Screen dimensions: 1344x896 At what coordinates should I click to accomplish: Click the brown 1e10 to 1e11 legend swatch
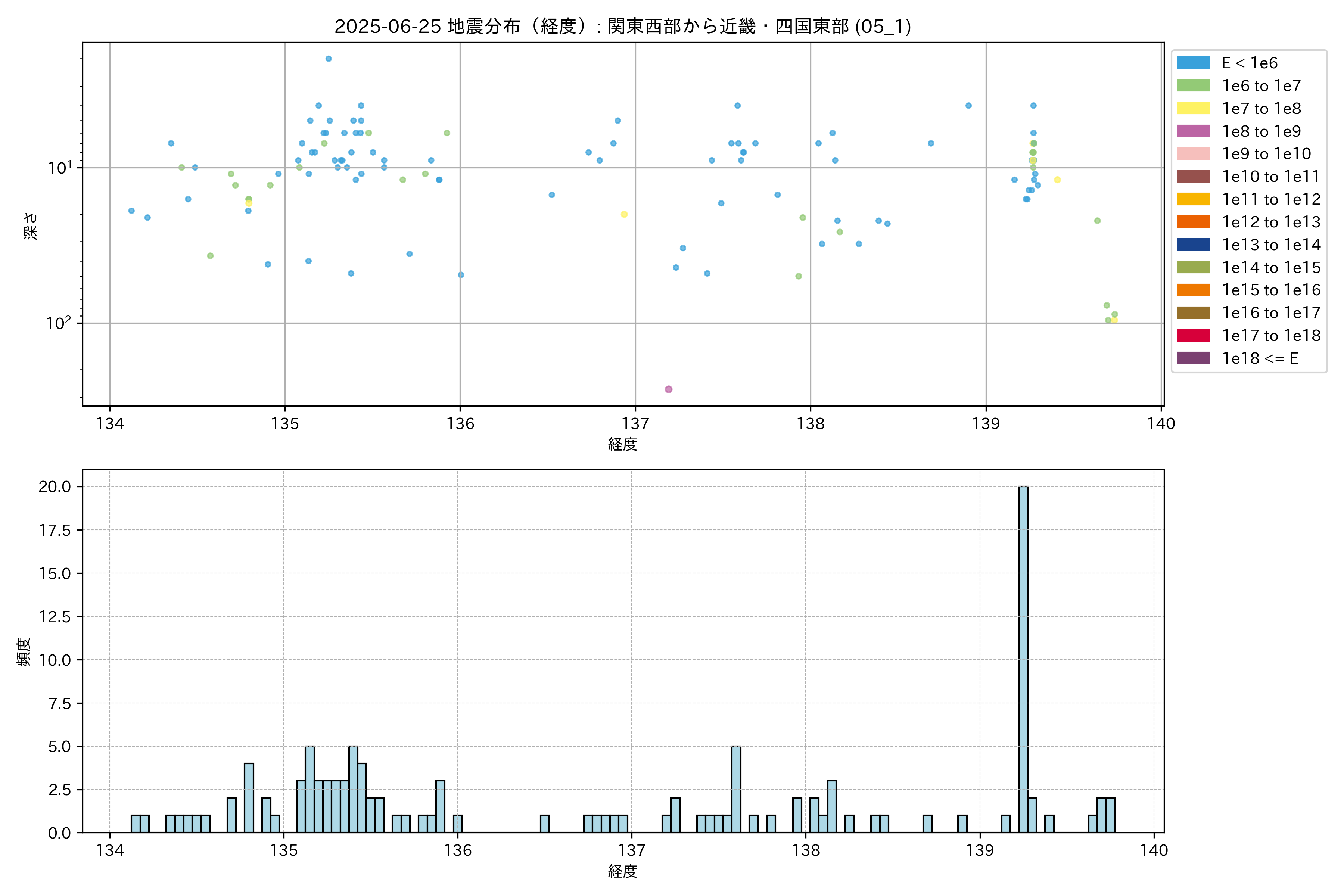tap(1193, 177)
